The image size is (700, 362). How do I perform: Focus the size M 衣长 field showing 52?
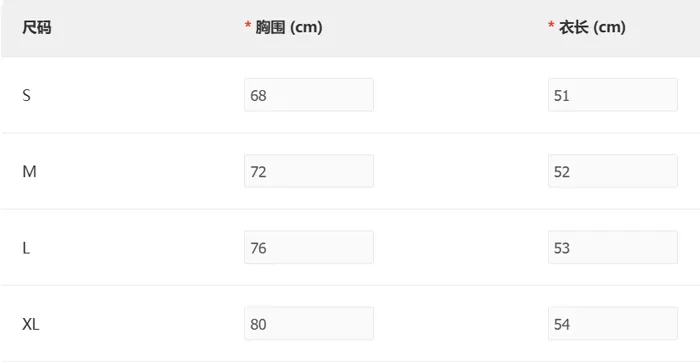pos(613,171)
